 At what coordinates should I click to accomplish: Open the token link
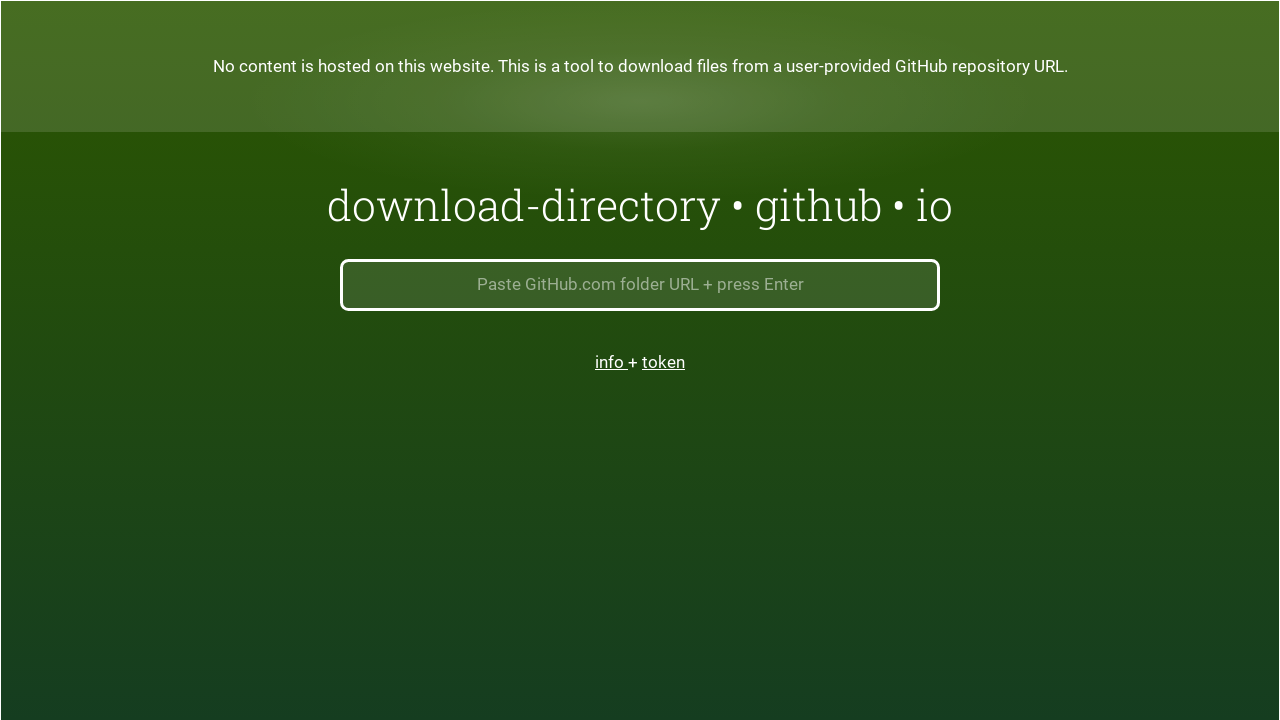point(663,362)
